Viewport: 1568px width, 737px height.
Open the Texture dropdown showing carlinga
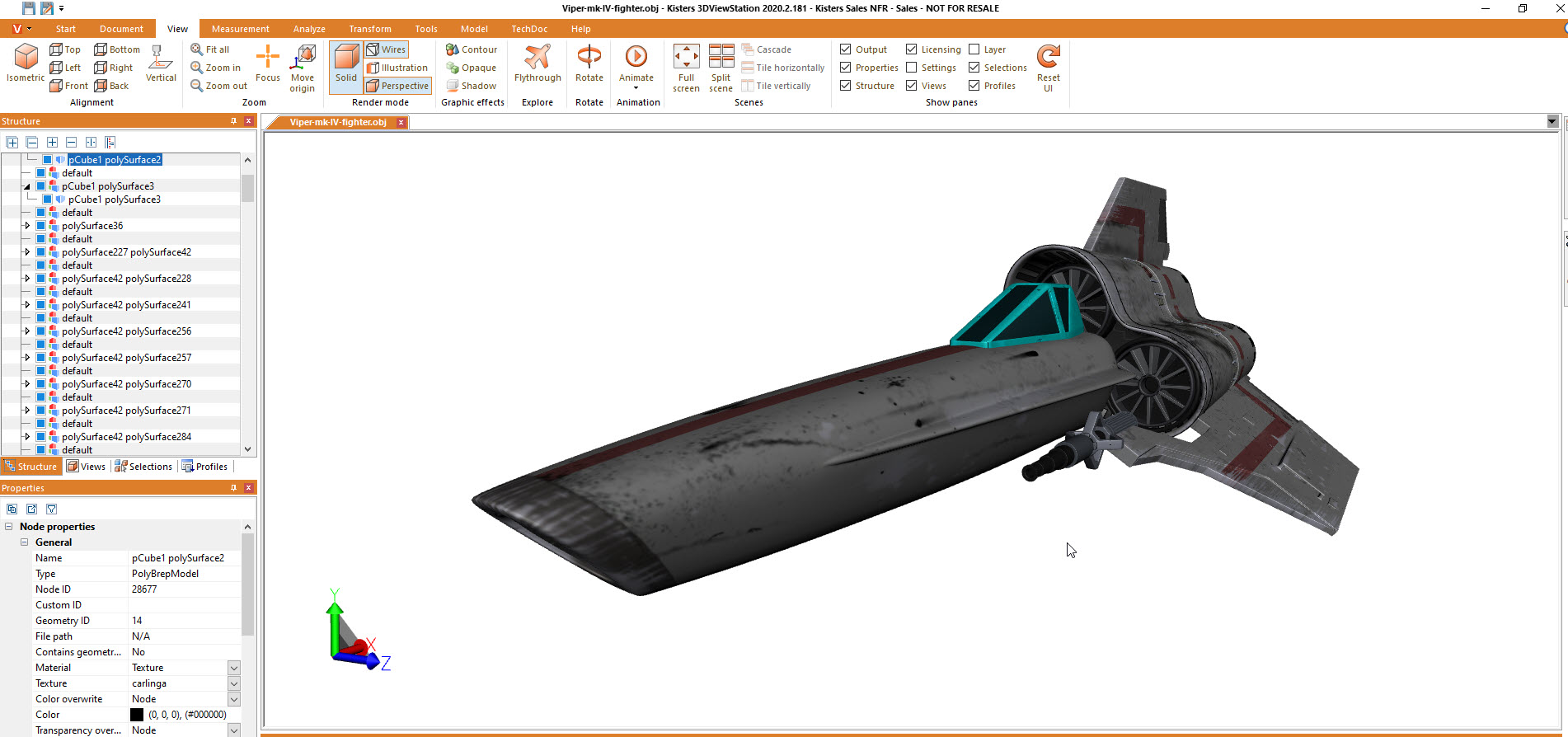tap(234, 683)
